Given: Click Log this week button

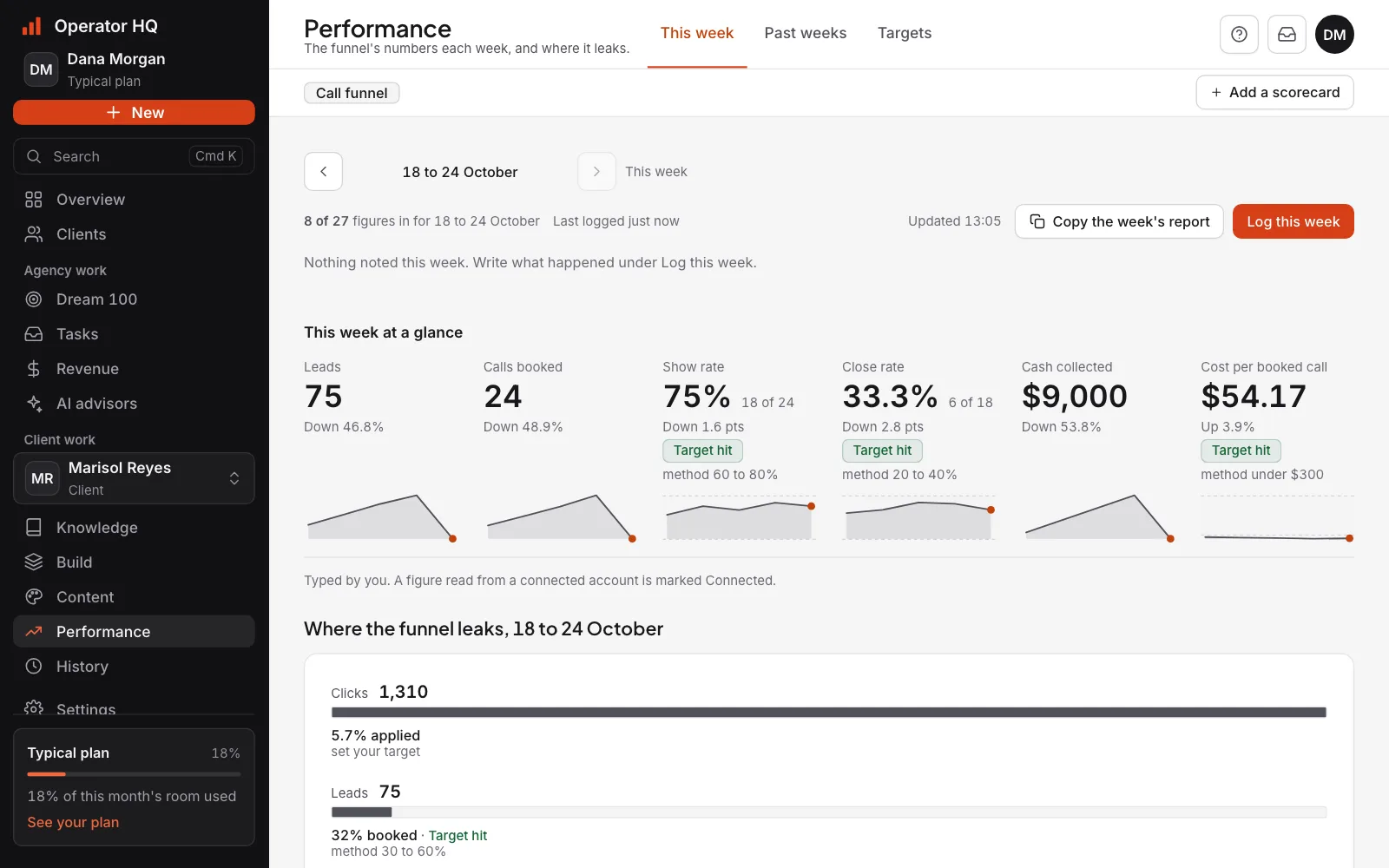Looking at the screenshot, I should pyautogui.click(x=1293, y=221).
